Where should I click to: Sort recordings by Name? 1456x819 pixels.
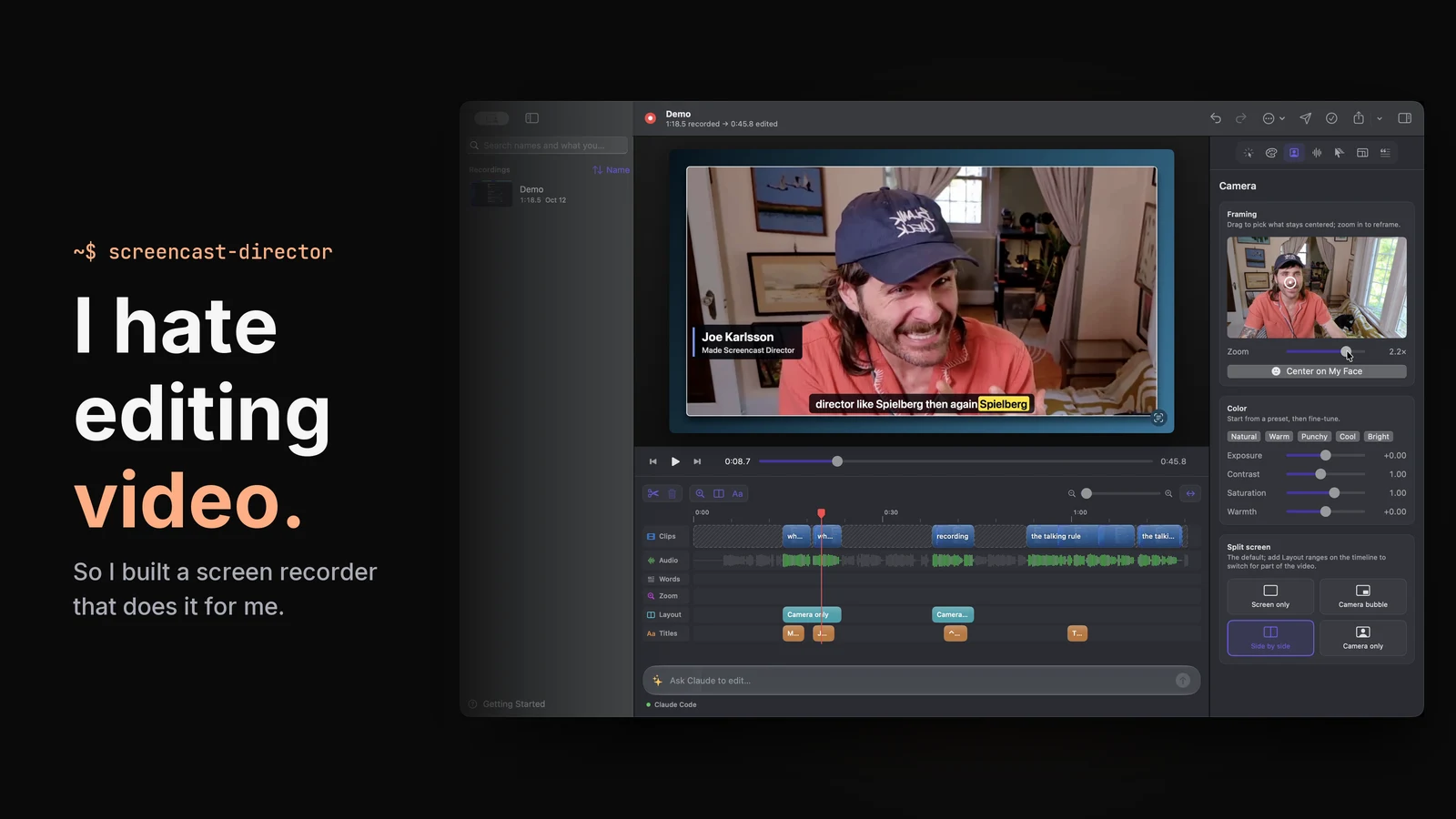[x=611, y=170]
